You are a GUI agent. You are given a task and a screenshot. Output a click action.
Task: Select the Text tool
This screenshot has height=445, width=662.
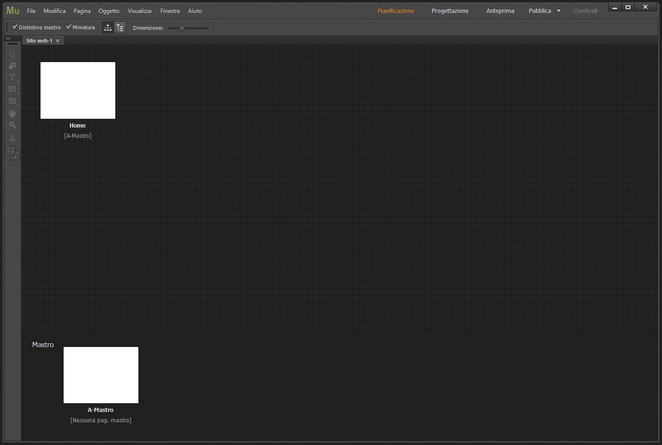click(12, 77)
